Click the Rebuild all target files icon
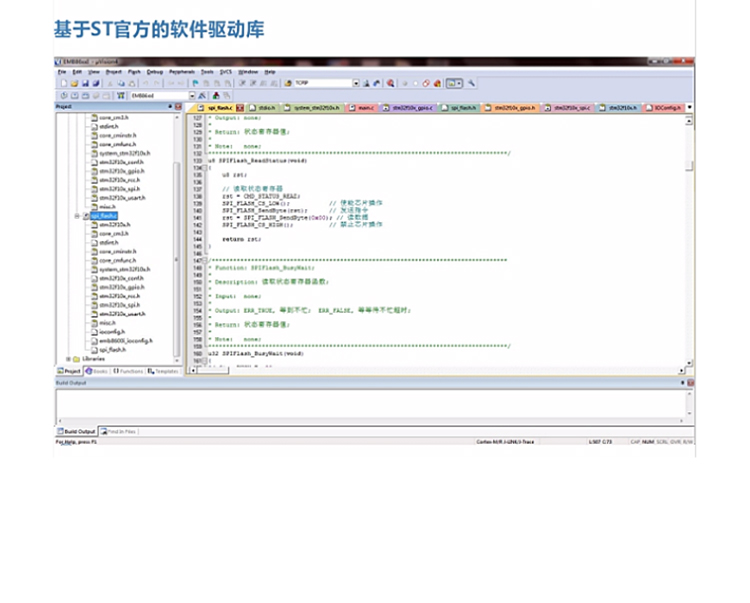Viewport: 750px width, 603px height. tap(85, 96)
